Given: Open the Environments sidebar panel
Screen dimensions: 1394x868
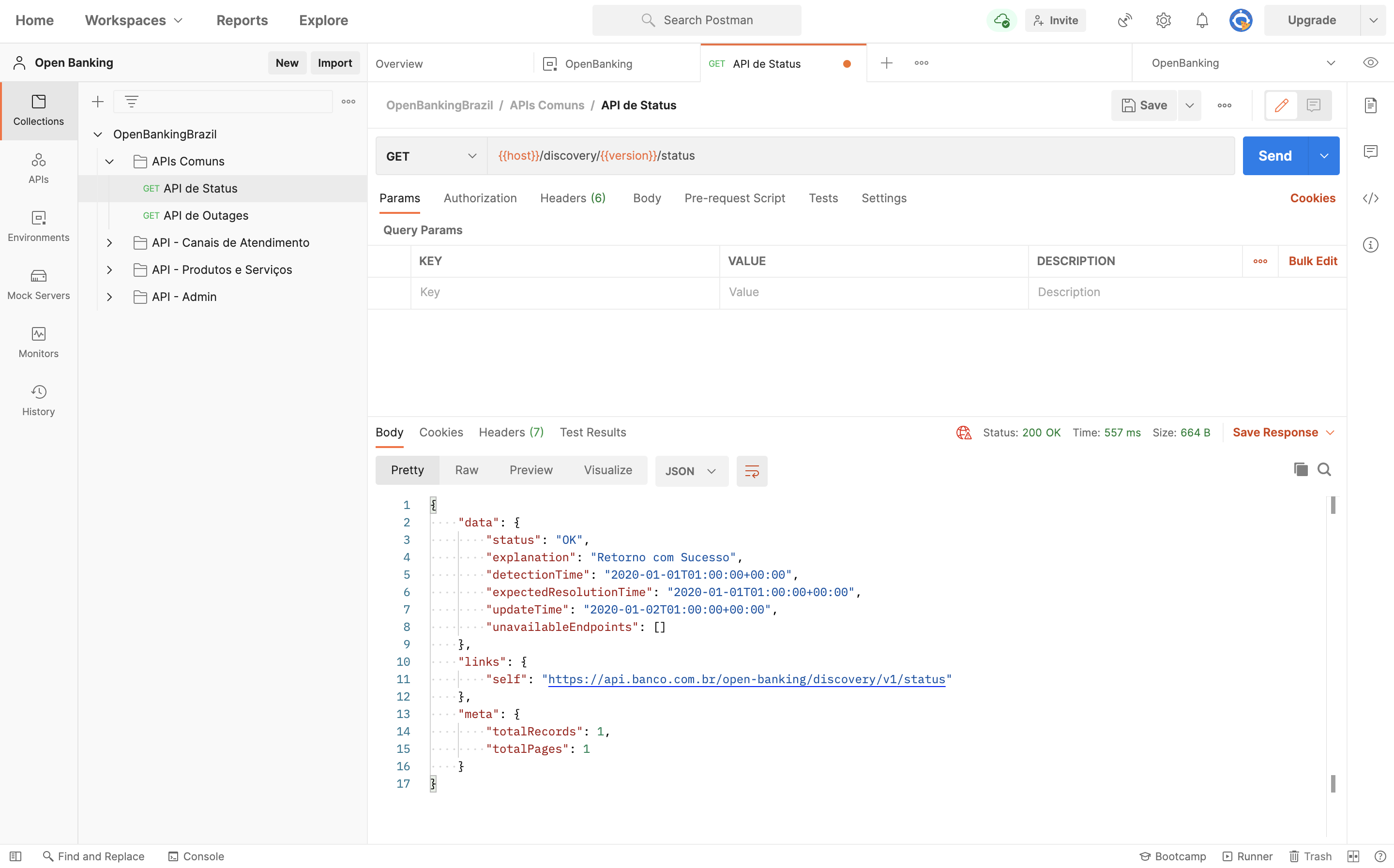Looking at the screenshot, I should pos(38,226).
